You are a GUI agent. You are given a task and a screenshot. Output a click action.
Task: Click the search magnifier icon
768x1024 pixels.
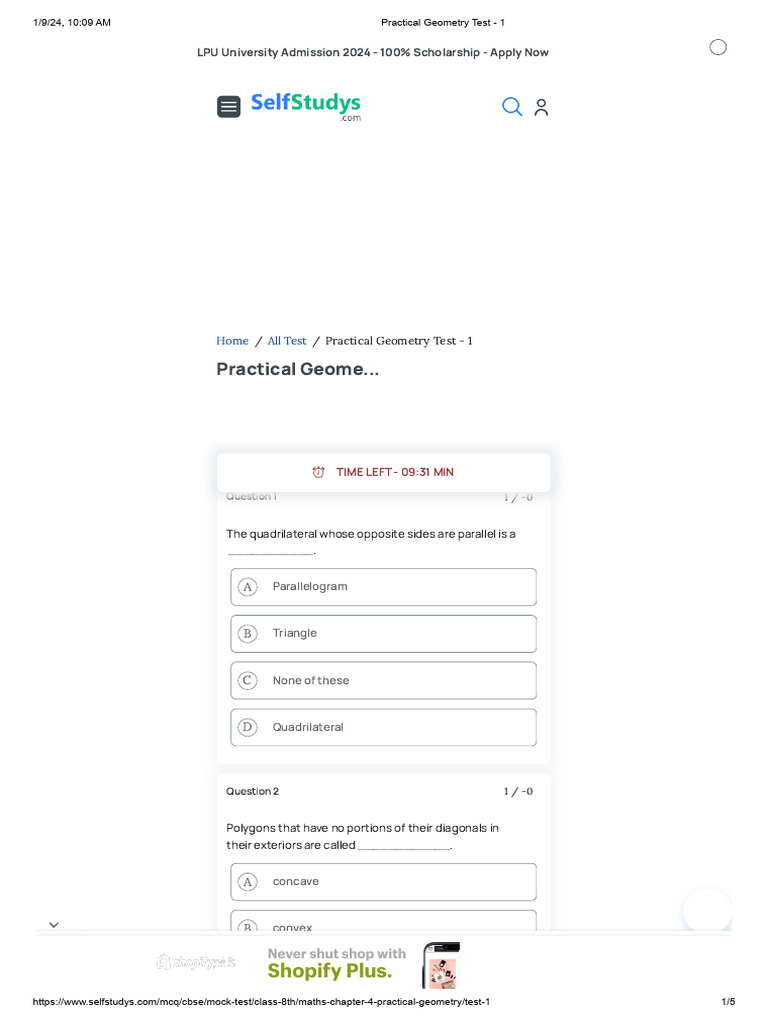(512, 107)
